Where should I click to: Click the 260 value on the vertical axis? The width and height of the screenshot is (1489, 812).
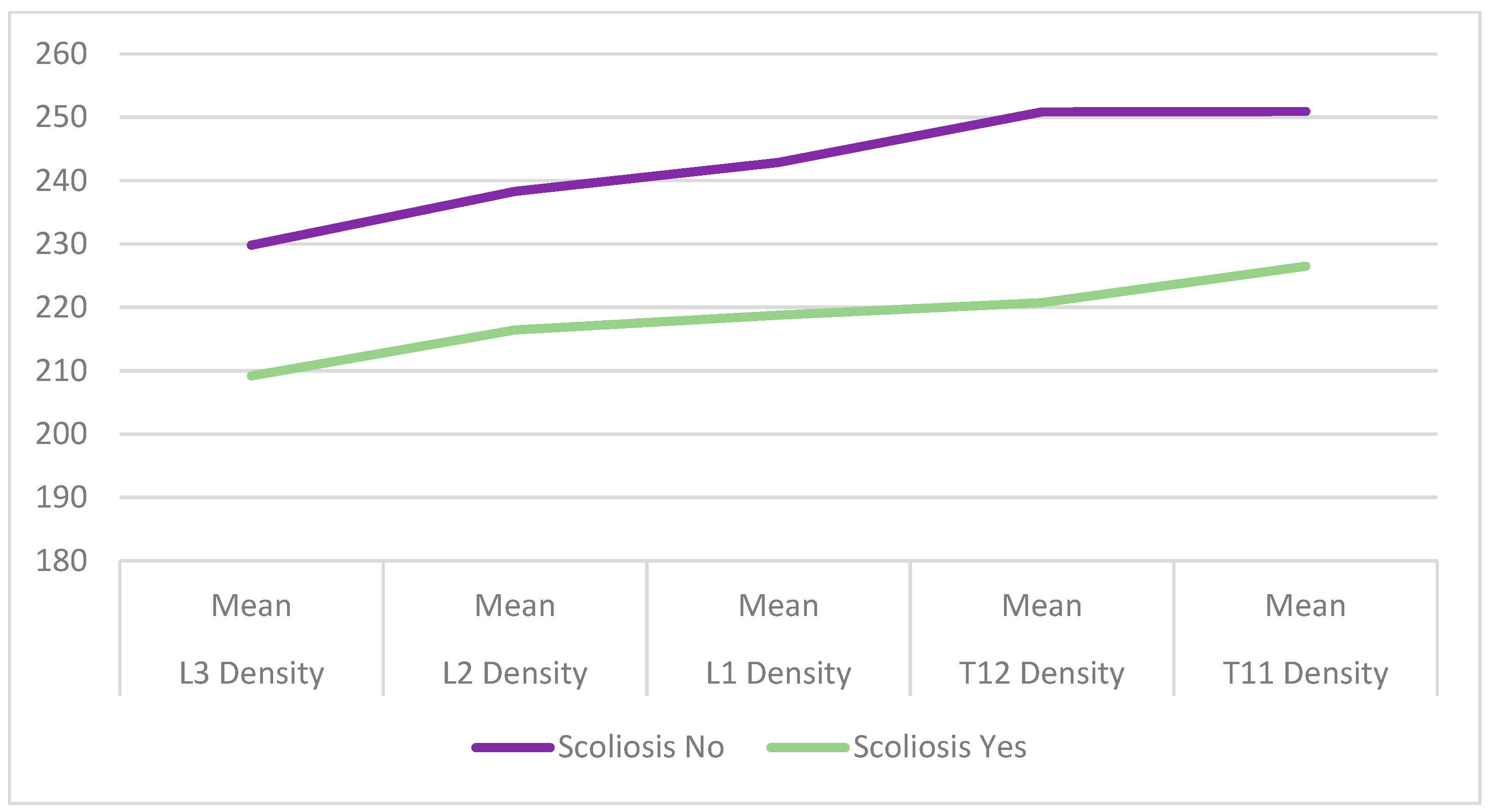pyautogui.click(x=61, y=54)
